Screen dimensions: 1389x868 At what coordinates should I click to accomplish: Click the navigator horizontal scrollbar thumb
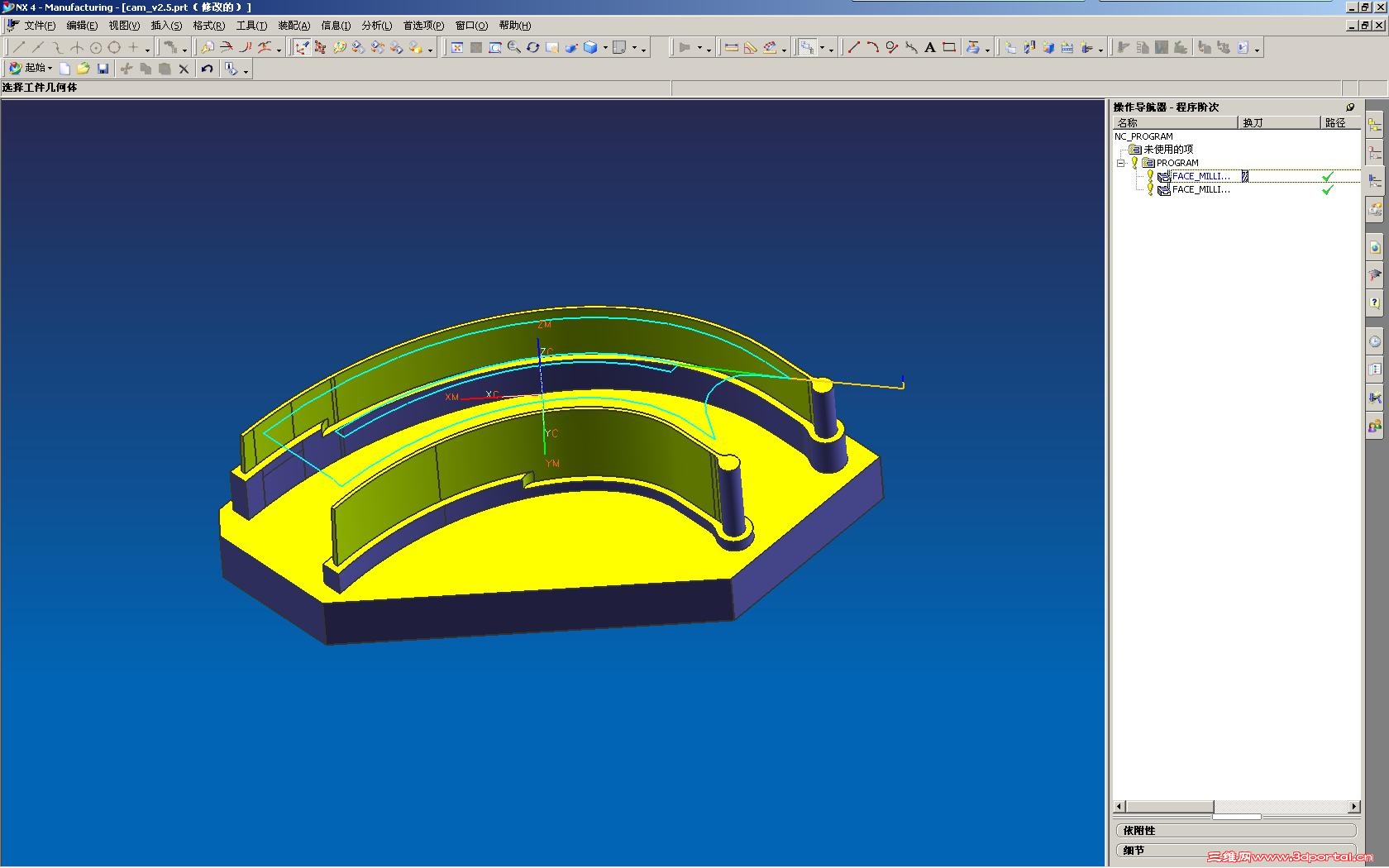tap(1169, 807)
